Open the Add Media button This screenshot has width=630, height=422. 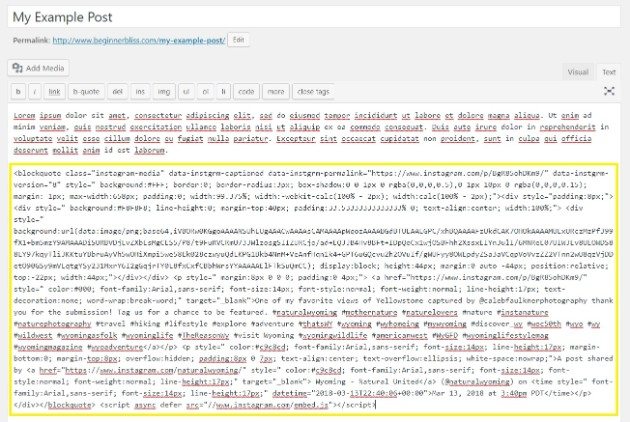click(x=39, y=67)
